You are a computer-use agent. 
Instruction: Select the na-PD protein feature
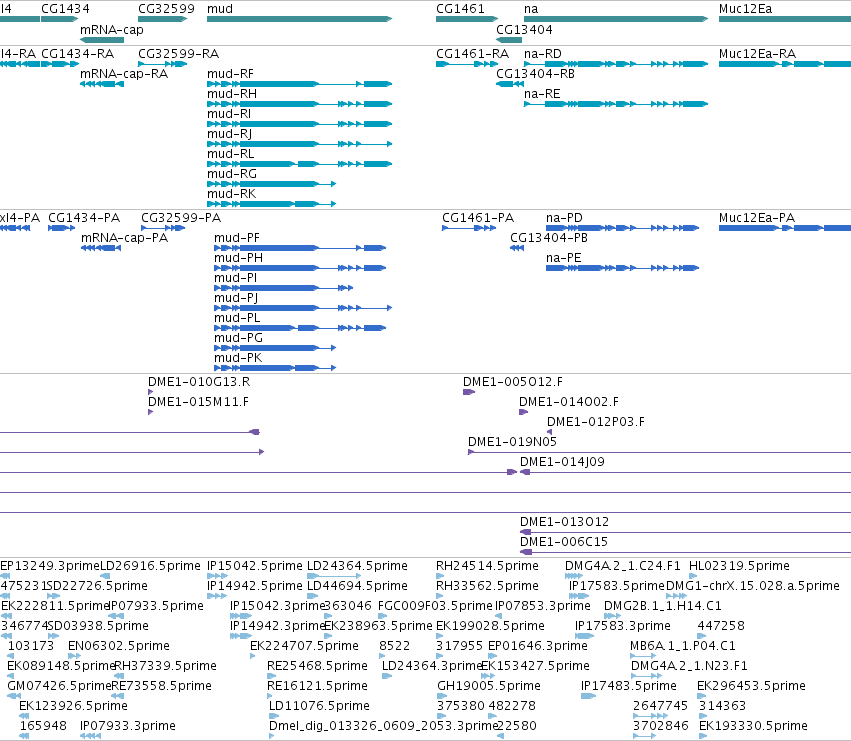[x=623, y=228]
